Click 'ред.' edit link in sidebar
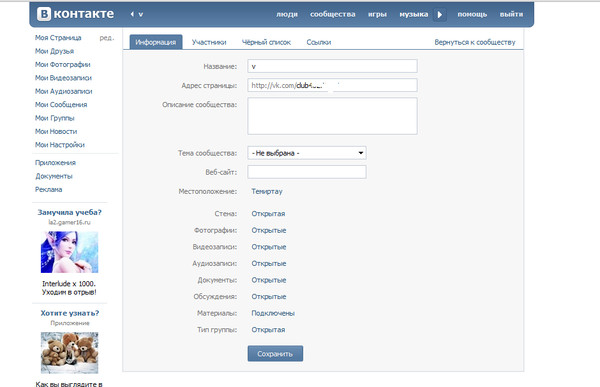The image size is (600, 387). [x=107, y=38]
